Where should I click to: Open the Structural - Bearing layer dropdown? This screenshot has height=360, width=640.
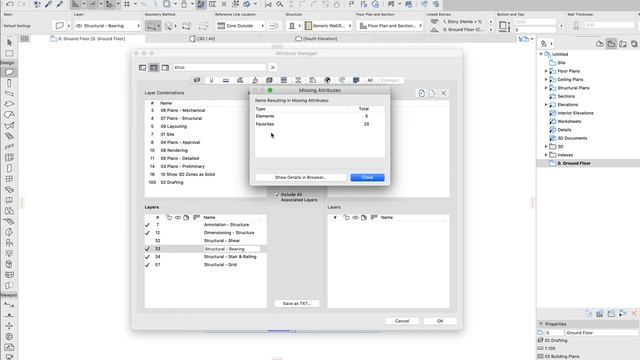click(107, 26)
